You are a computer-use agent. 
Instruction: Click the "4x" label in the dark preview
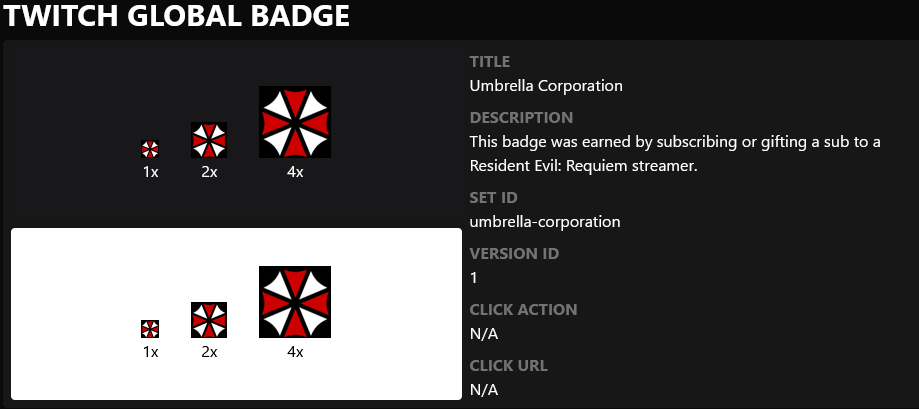(295, 172)
